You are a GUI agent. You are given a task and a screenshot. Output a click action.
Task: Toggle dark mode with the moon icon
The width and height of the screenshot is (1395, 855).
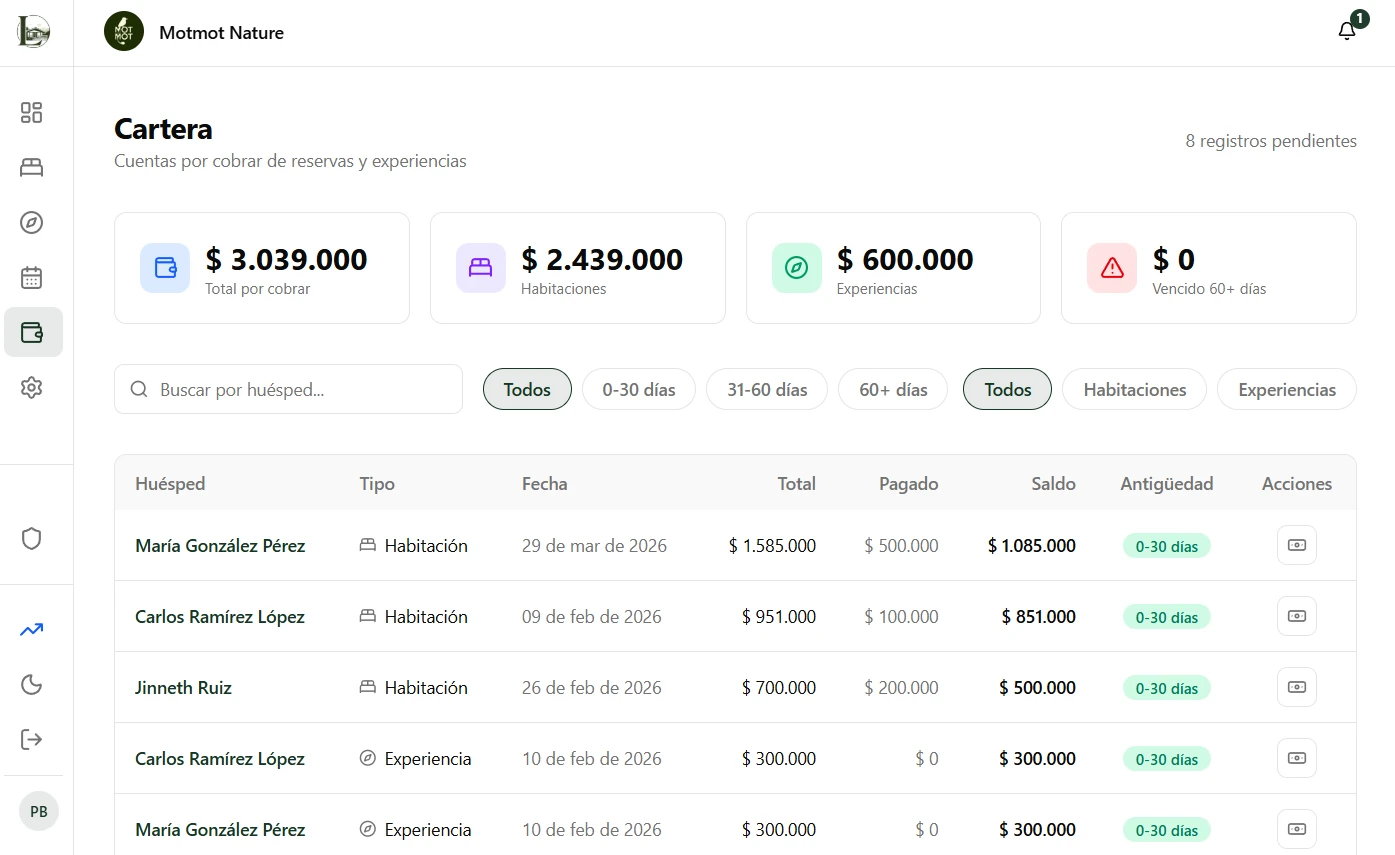pos(32,684)
